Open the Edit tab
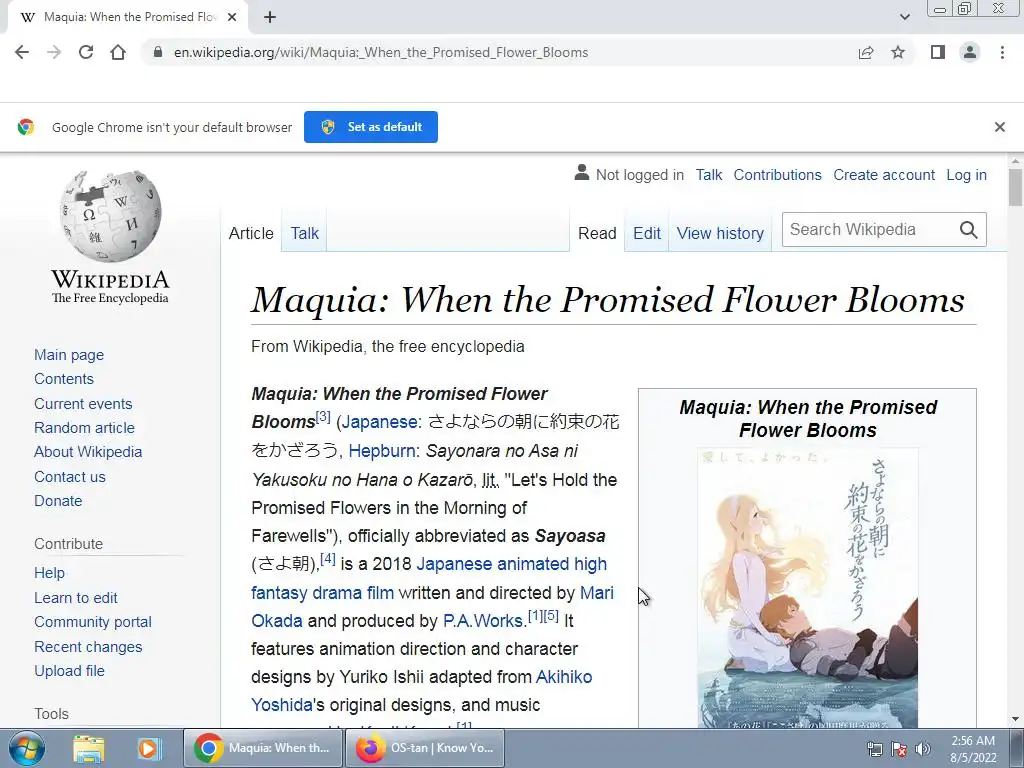The height and width of the screenshot is (768, 1024). coord(647,233)
